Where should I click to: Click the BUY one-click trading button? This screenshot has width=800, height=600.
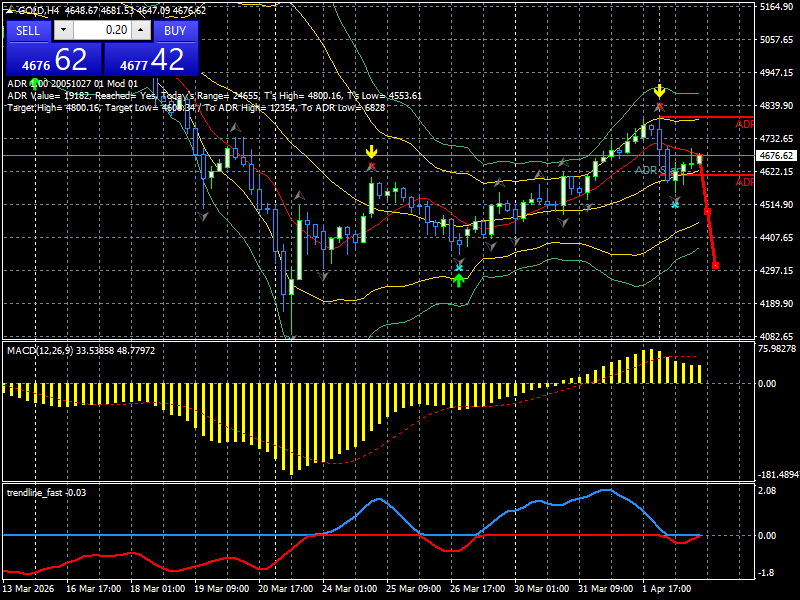click(174, 31)
